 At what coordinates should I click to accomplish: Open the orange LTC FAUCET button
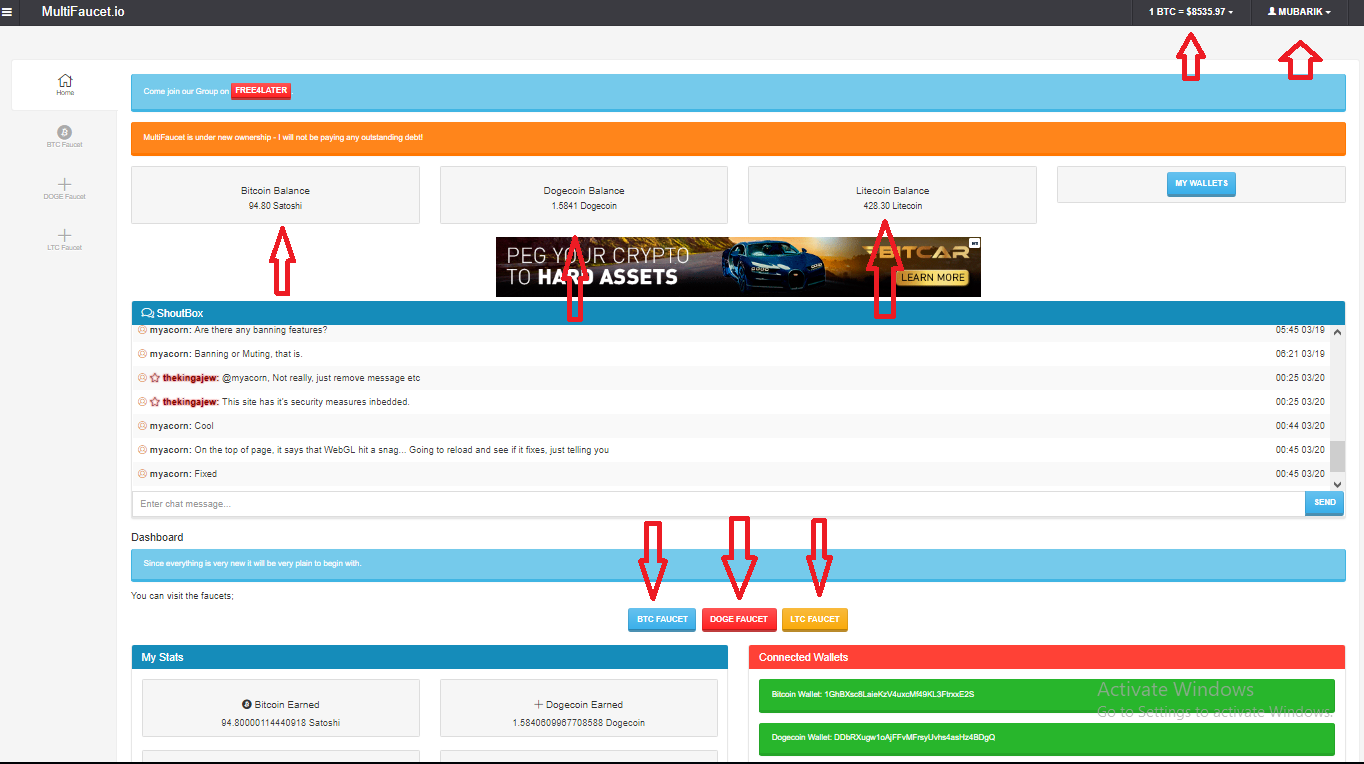(x=815, y=619)
